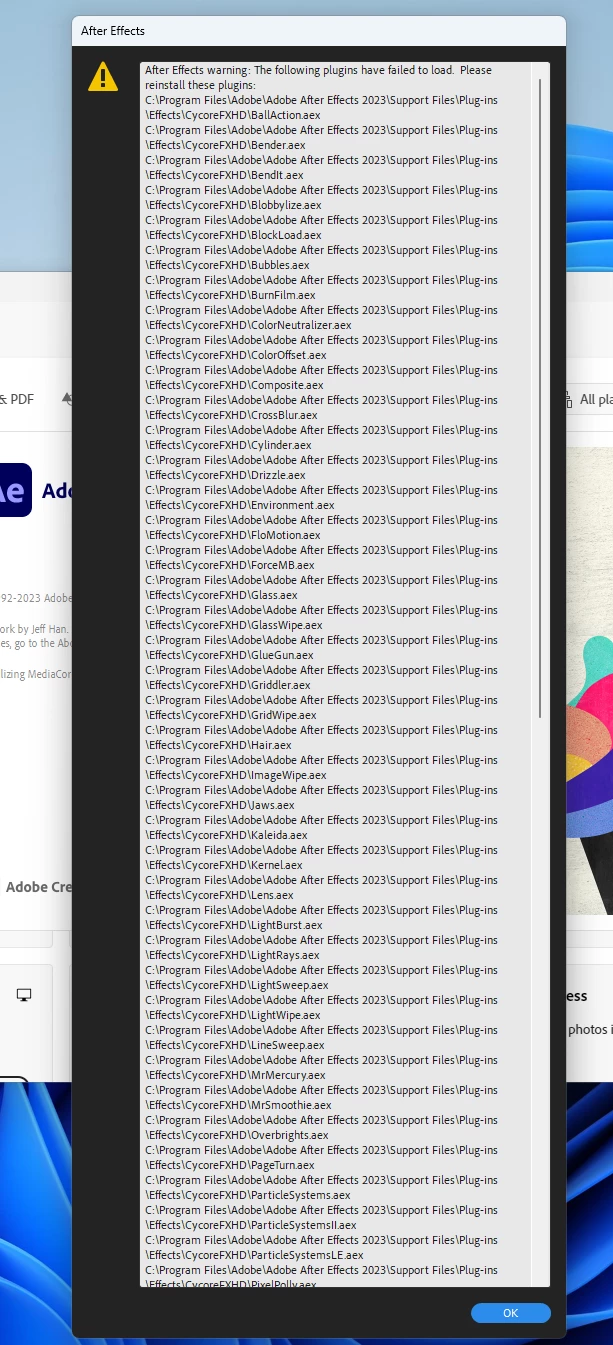Click the Overbrights.aex plugin line
The height and width of the screenshot is (1345, 613).
click(237, 1135)
